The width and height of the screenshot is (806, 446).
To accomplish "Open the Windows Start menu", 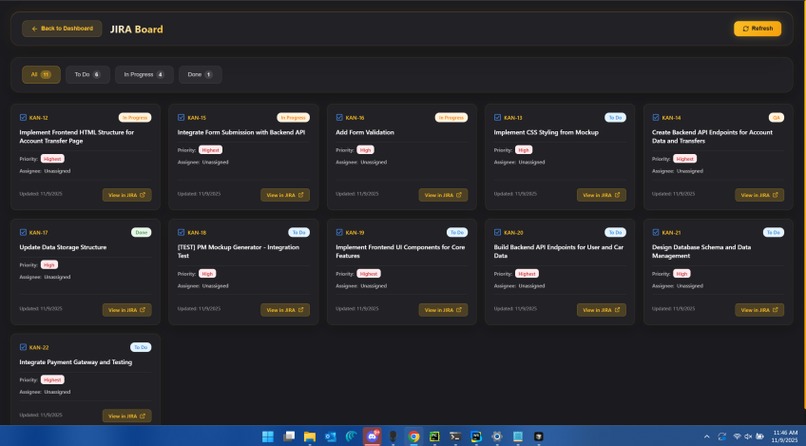I will tap(268, 437).
